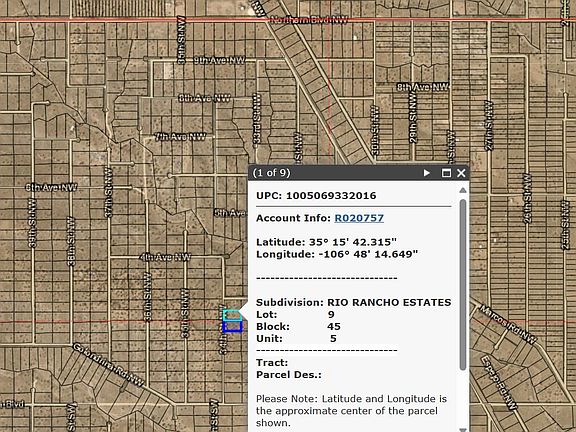Click the Gabaldon Rd NW road label
This screenshot has width=576, height=432.
point(108,365)
